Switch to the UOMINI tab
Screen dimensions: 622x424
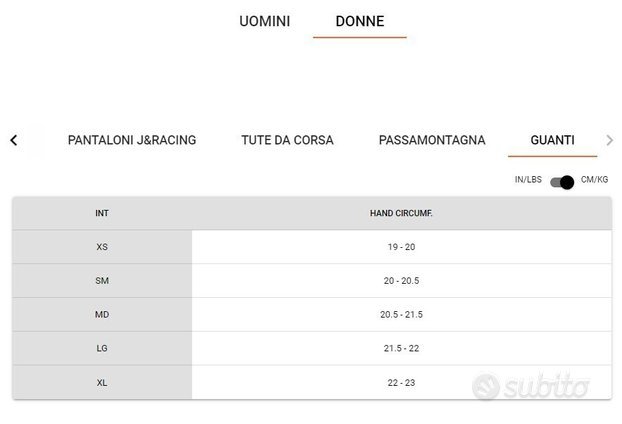(265, 21)
